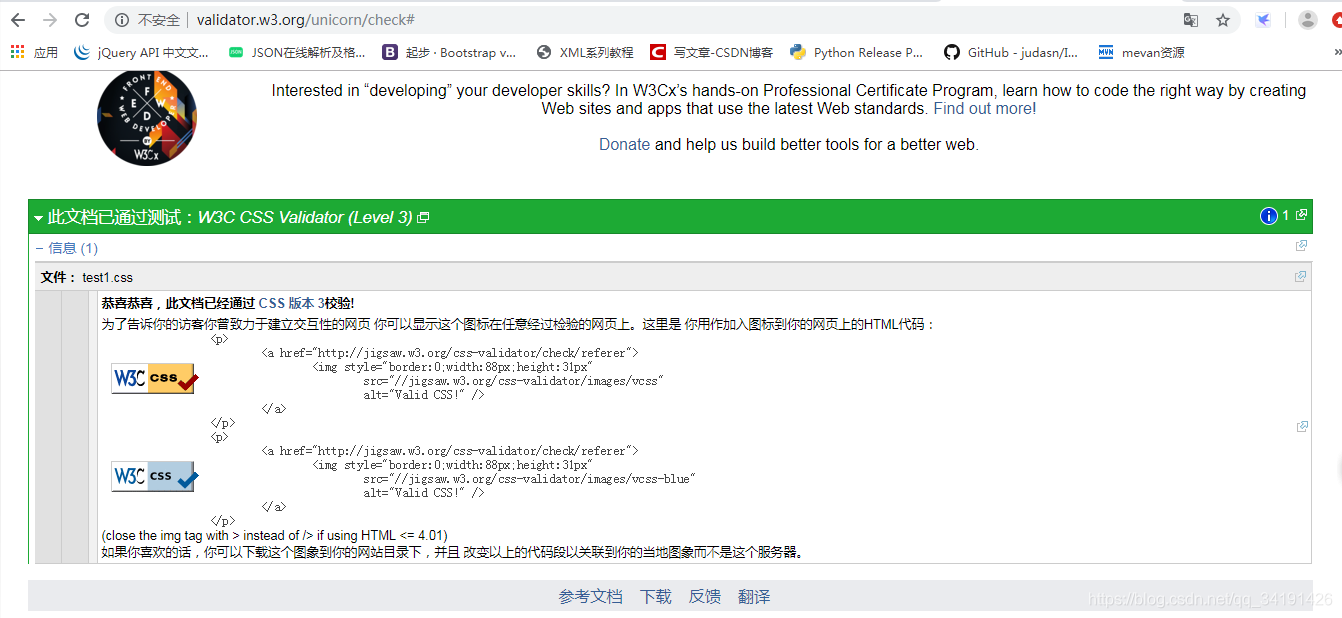
Task: Select the test1.css file row
Action: click(672, 277)
